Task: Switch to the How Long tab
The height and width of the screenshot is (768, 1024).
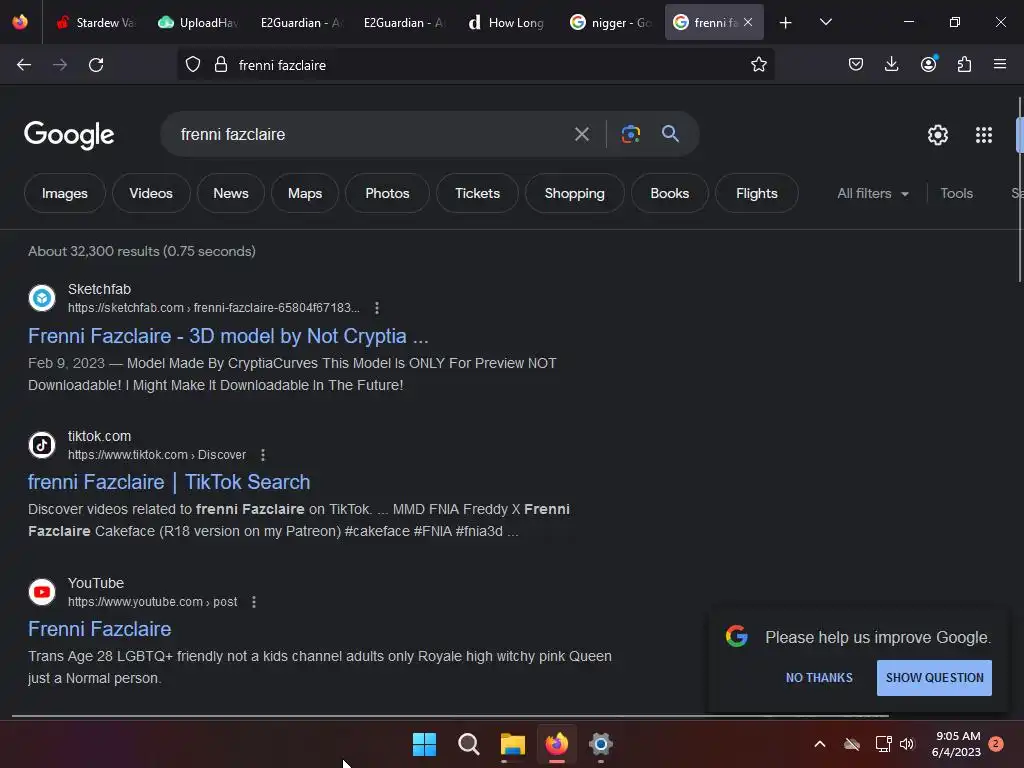Action: point(507,22)
